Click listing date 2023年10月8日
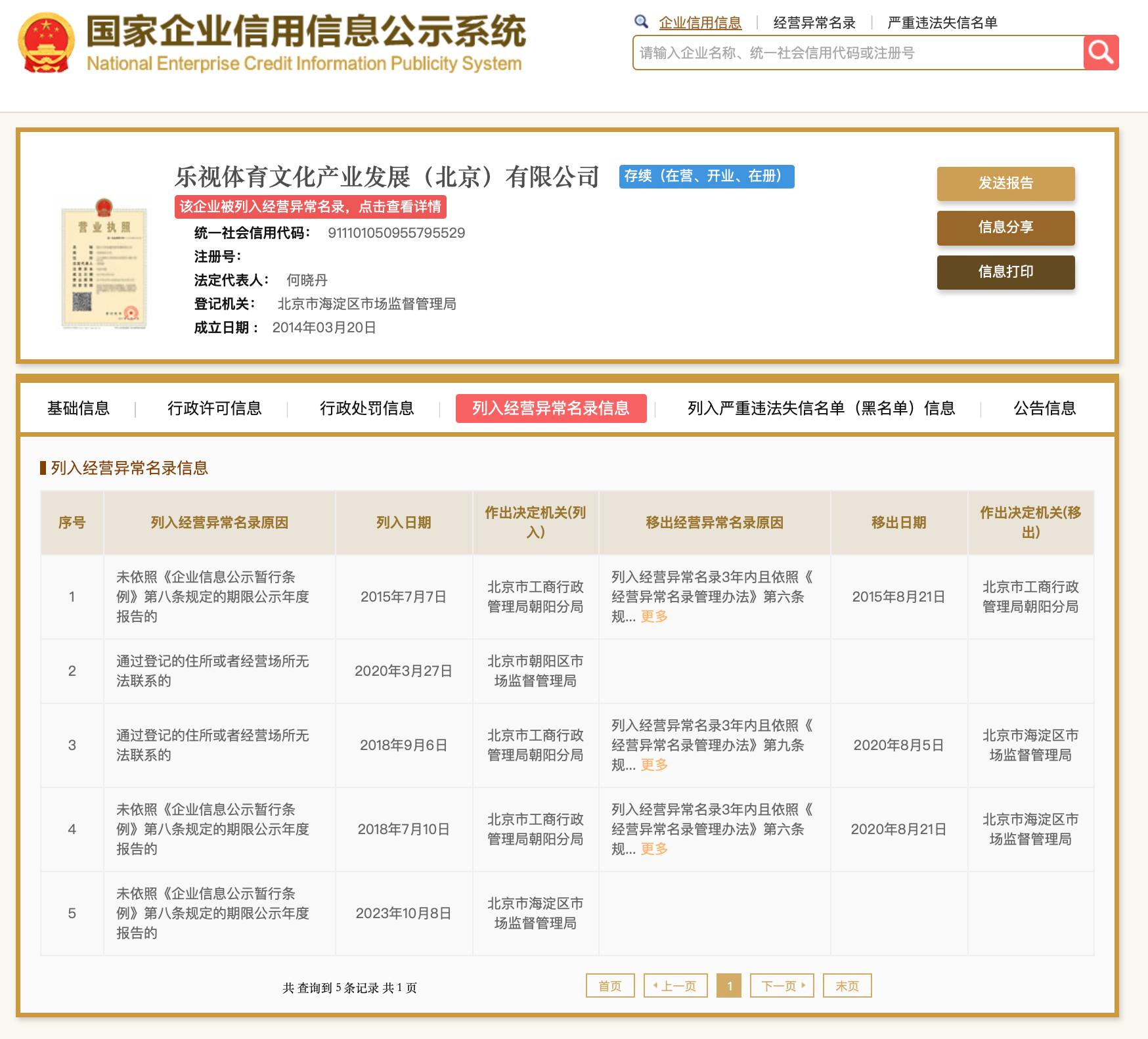This screenshot has height=1039, width=1148. [x=404, y=914]
